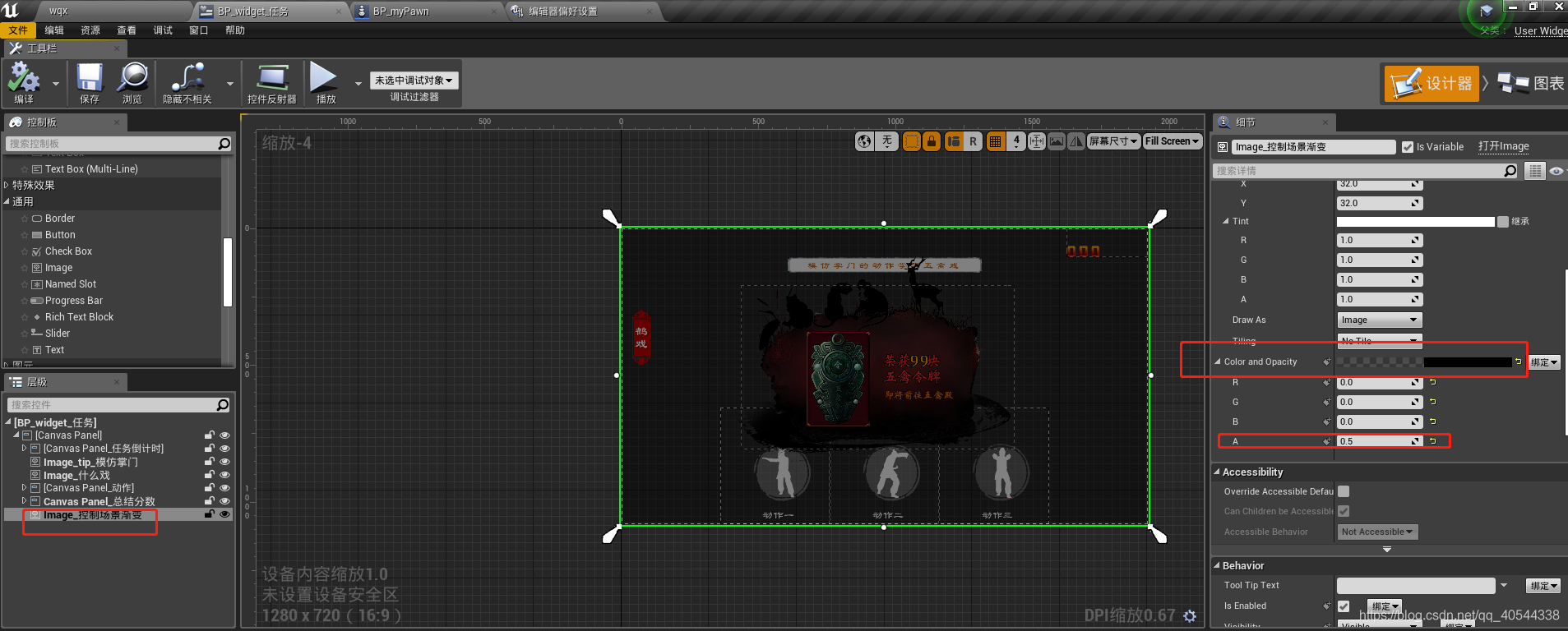This screenshot has height=631, width=1568.
Task: Click the property matrix grid icon in details
Action: point(1535,171)
